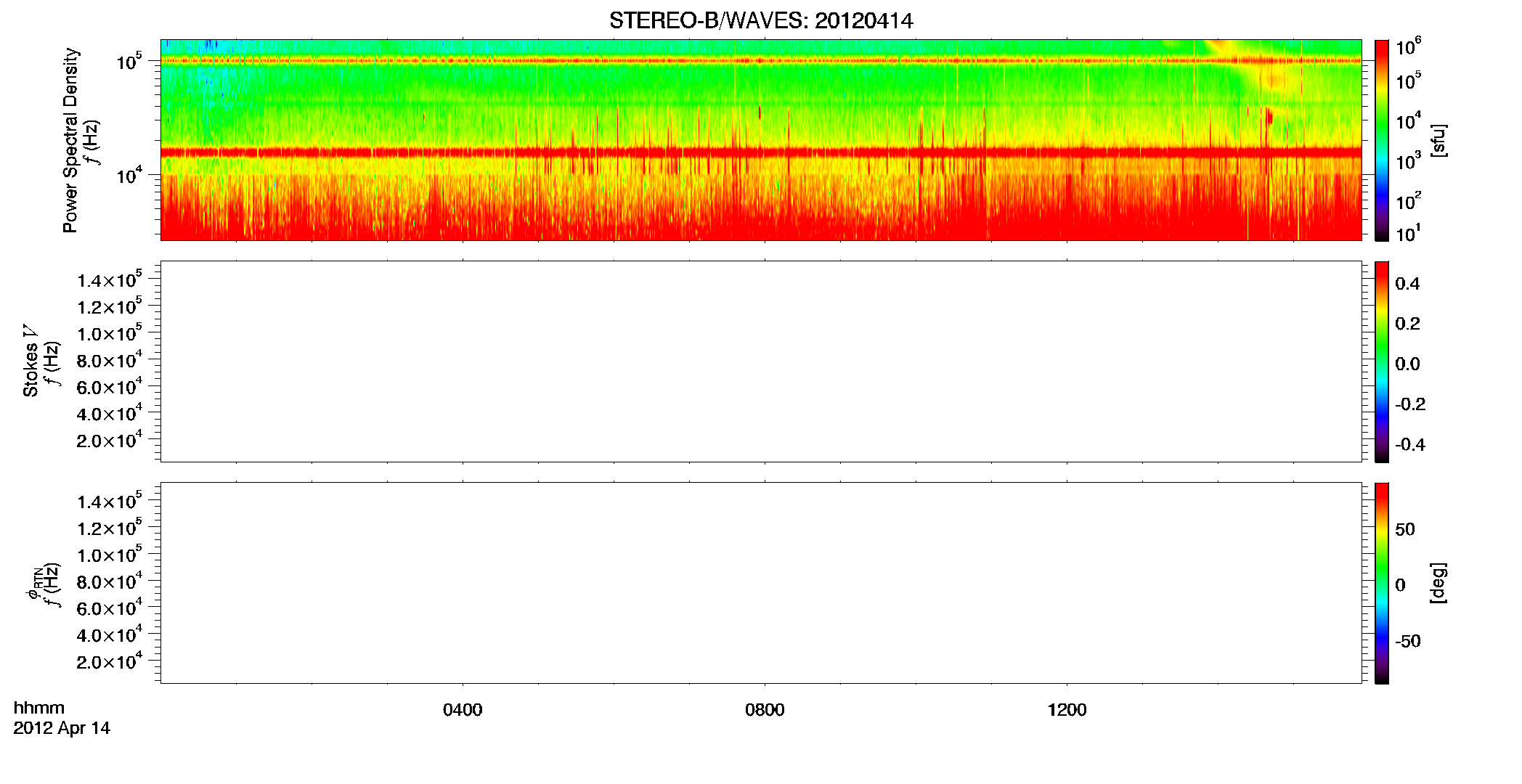Click the [sfu] unit label
The width and height of the screenshot is (1522, 784).
(1438, 140)
